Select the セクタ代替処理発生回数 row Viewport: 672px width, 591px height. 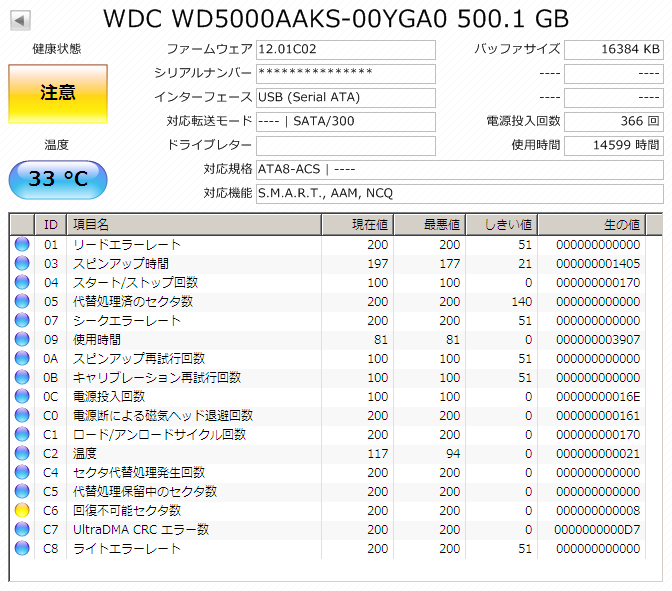click(x=328, y=472)
